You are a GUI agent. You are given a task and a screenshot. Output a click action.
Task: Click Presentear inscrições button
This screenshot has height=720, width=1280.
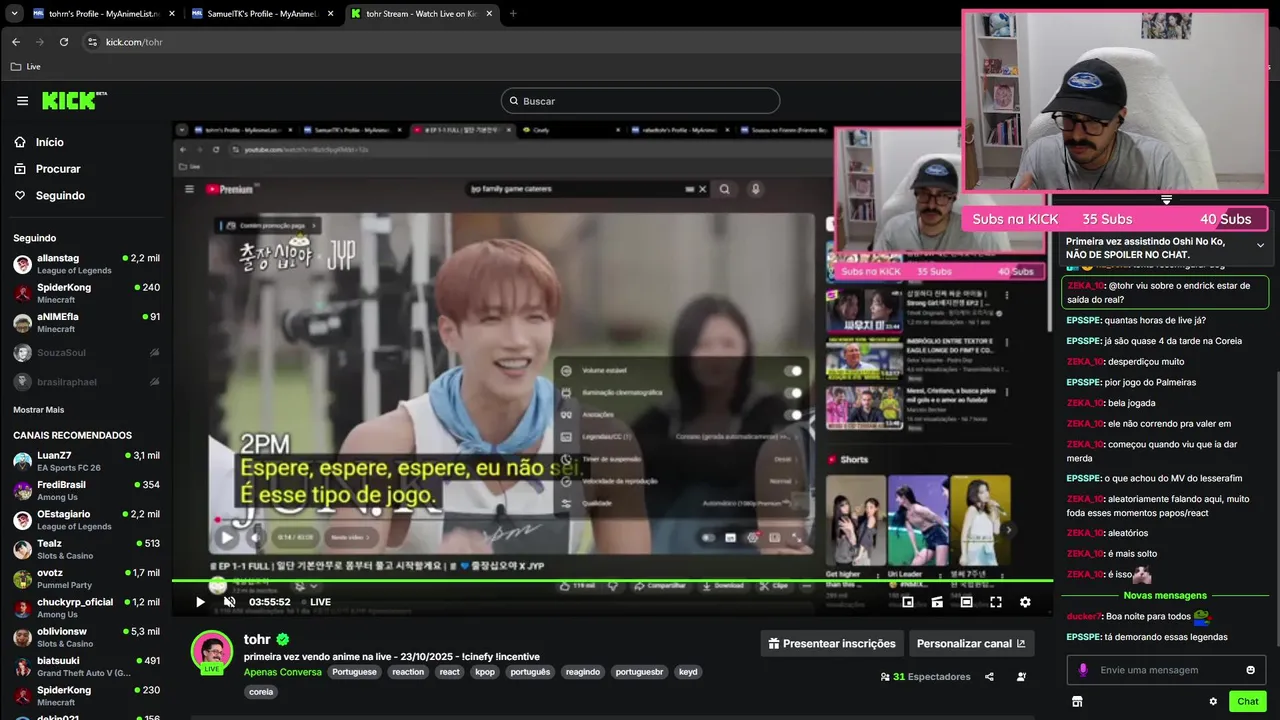[x=832, y=643]
